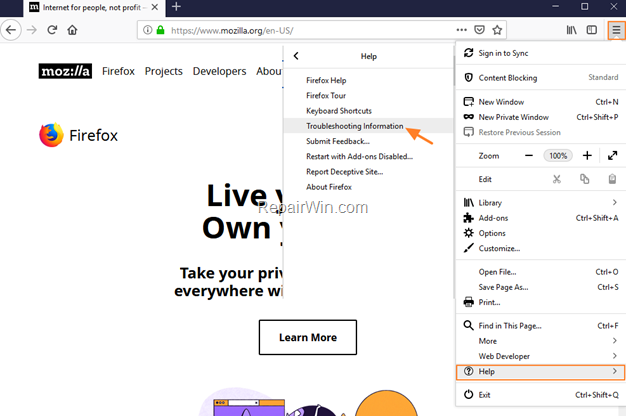Viewport: 626px width, 416px height.
Task: Click Print... in the menu
Action: click(x=541, y=302)
